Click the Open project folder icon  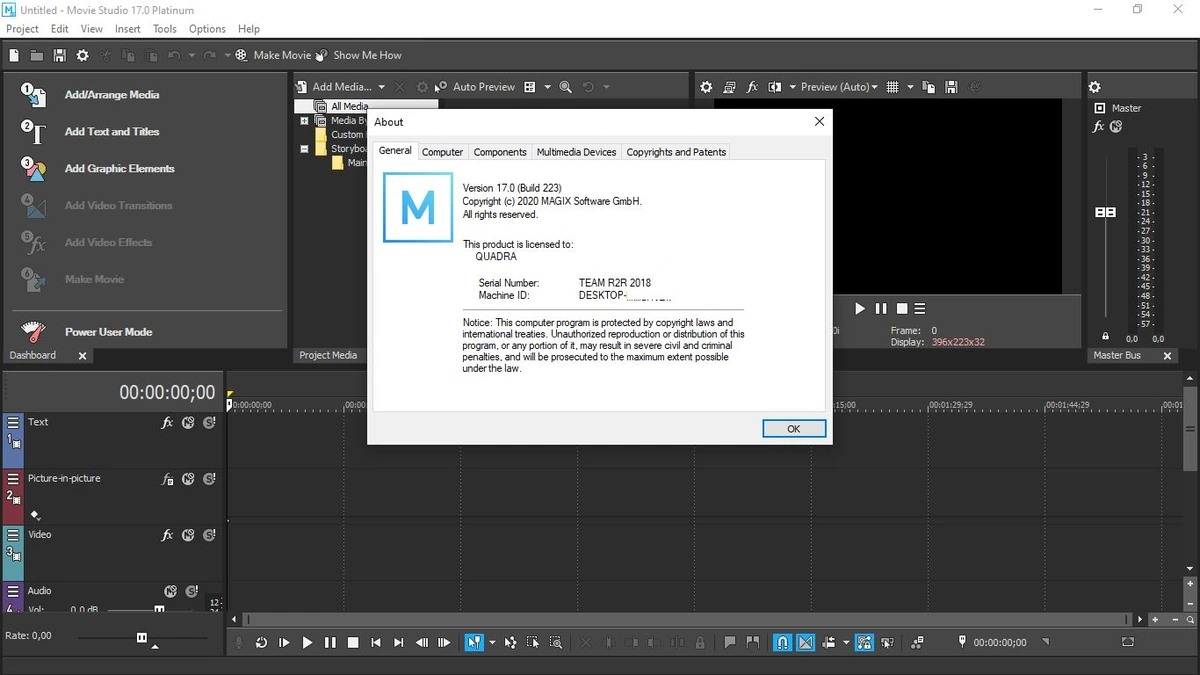pos(36,55)
